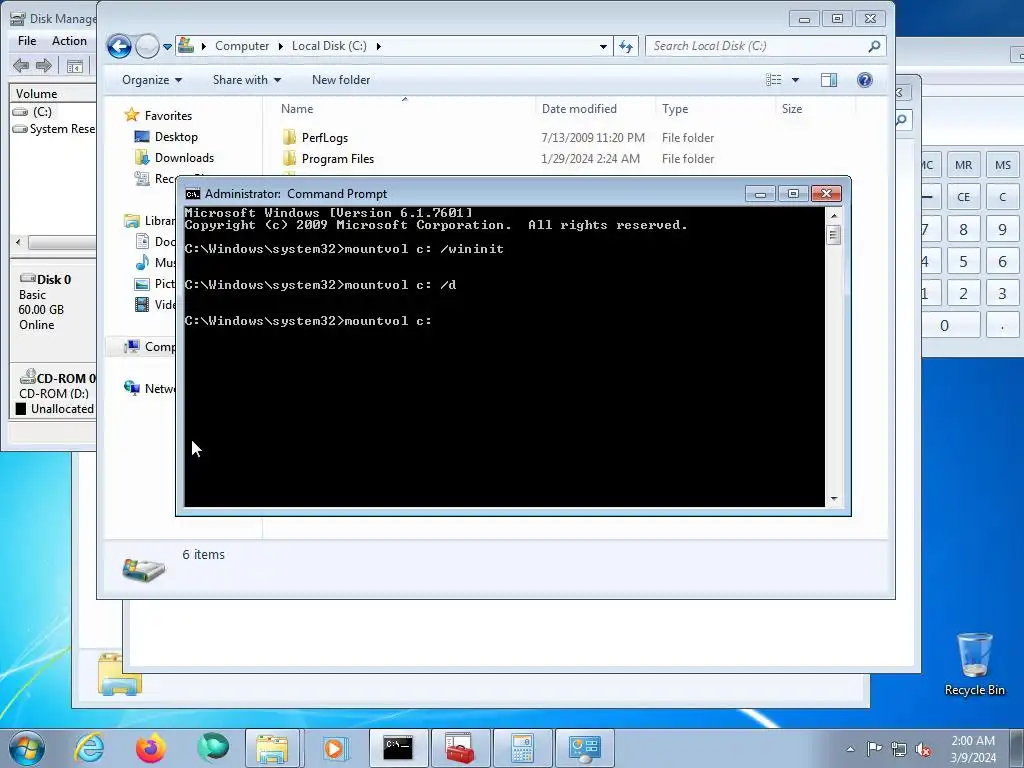Sort by the Name column header

tap(297, 109)
